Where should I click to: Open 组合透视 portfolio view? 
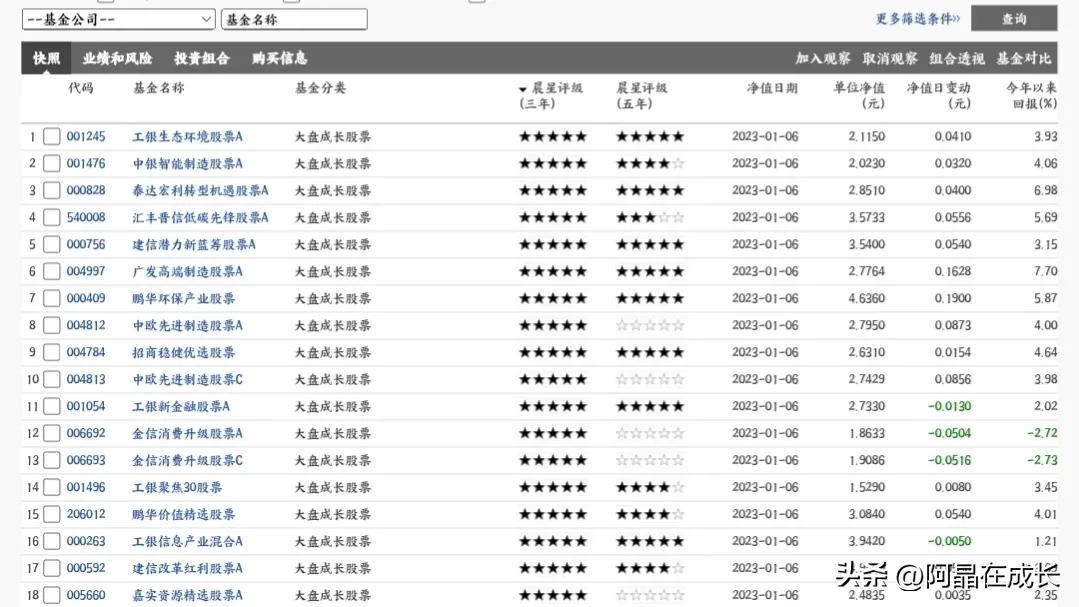957,58
